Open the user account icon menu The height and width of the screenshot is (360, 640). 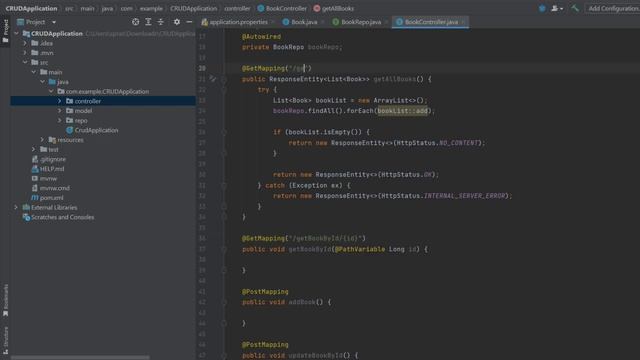click(557, 8)
